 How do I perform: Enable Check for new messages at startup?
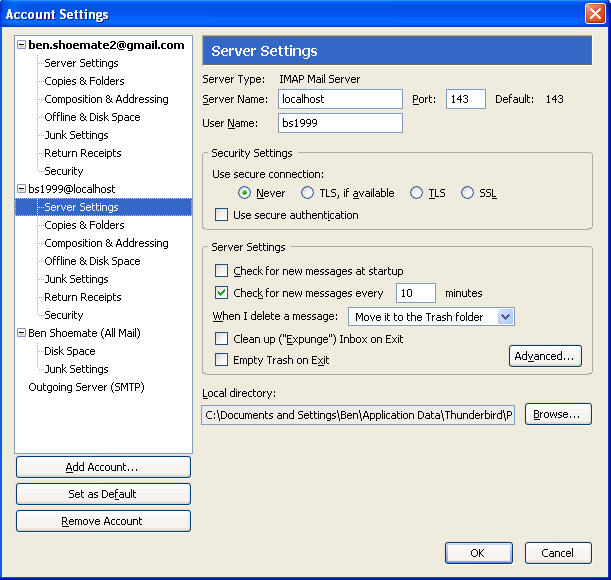coord(221,271)
